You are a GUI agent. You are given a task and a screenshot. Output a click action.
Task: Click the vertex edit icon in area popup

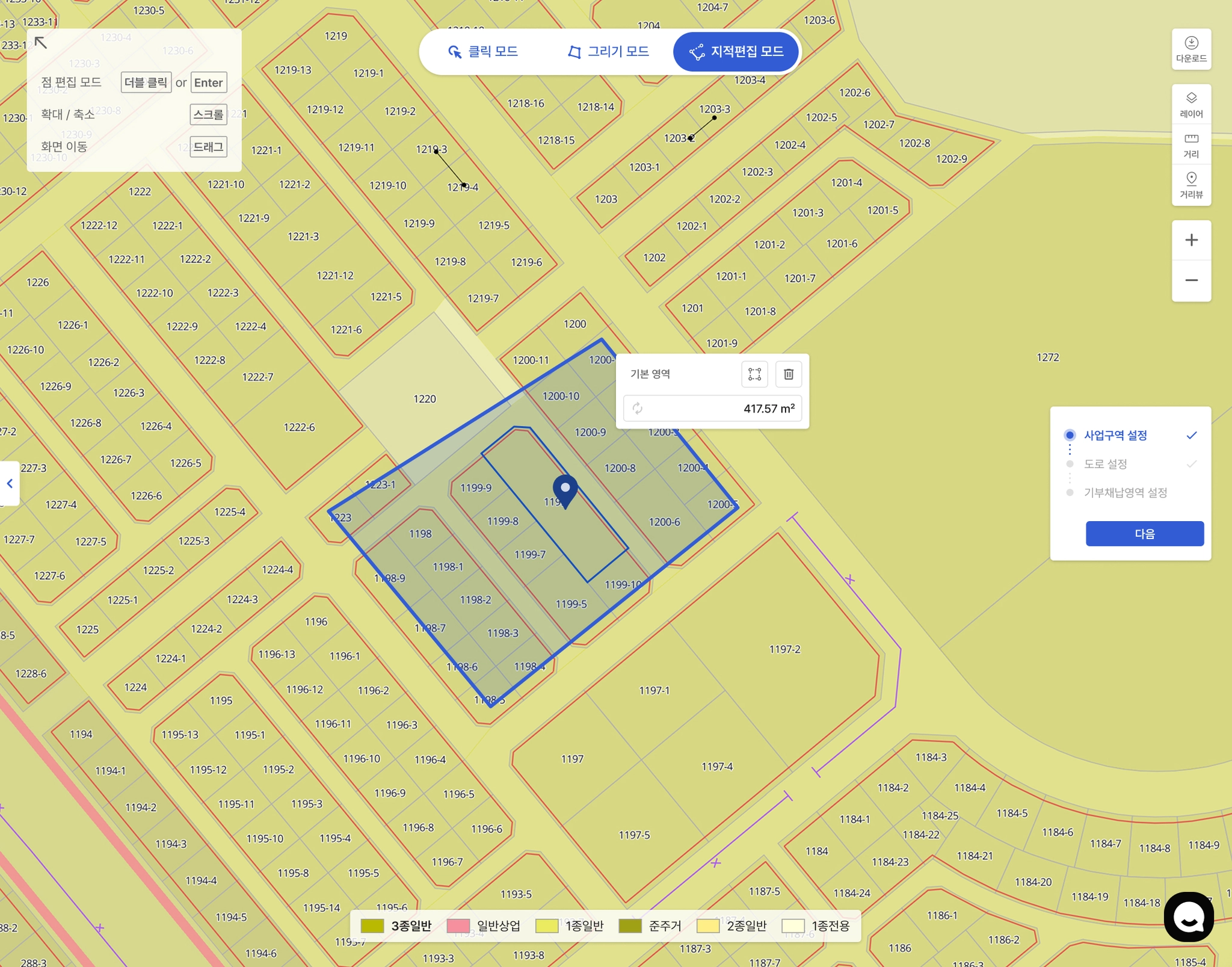(754, 374)
